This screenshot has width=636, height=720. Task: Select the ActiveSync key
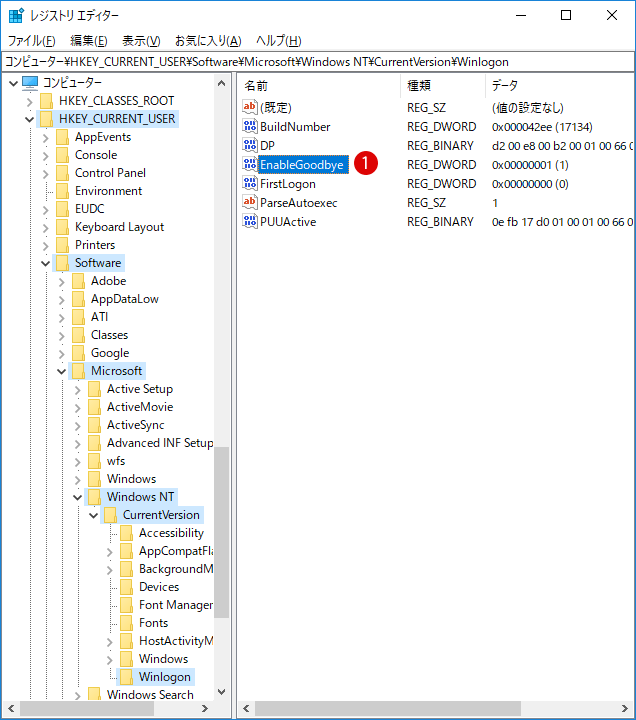[135, 425]
